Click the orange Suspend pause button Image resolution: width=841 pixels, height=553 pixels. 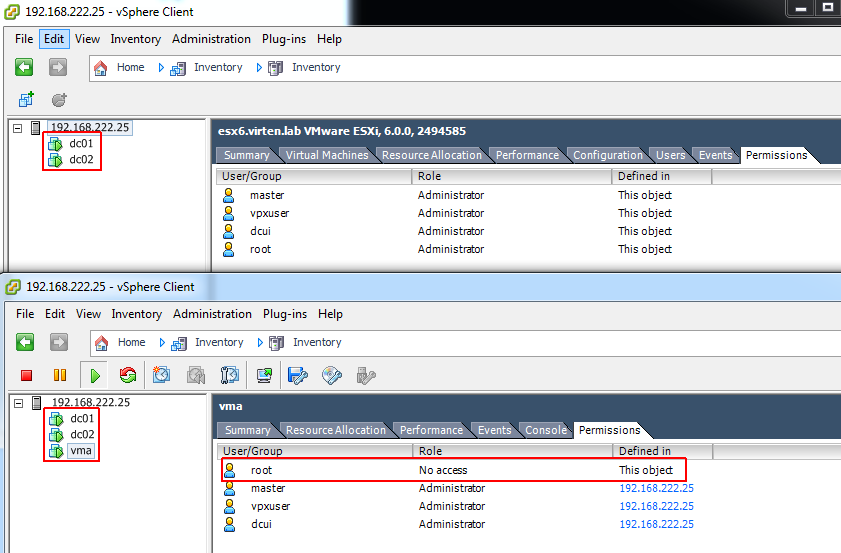[x=60, y=375]
